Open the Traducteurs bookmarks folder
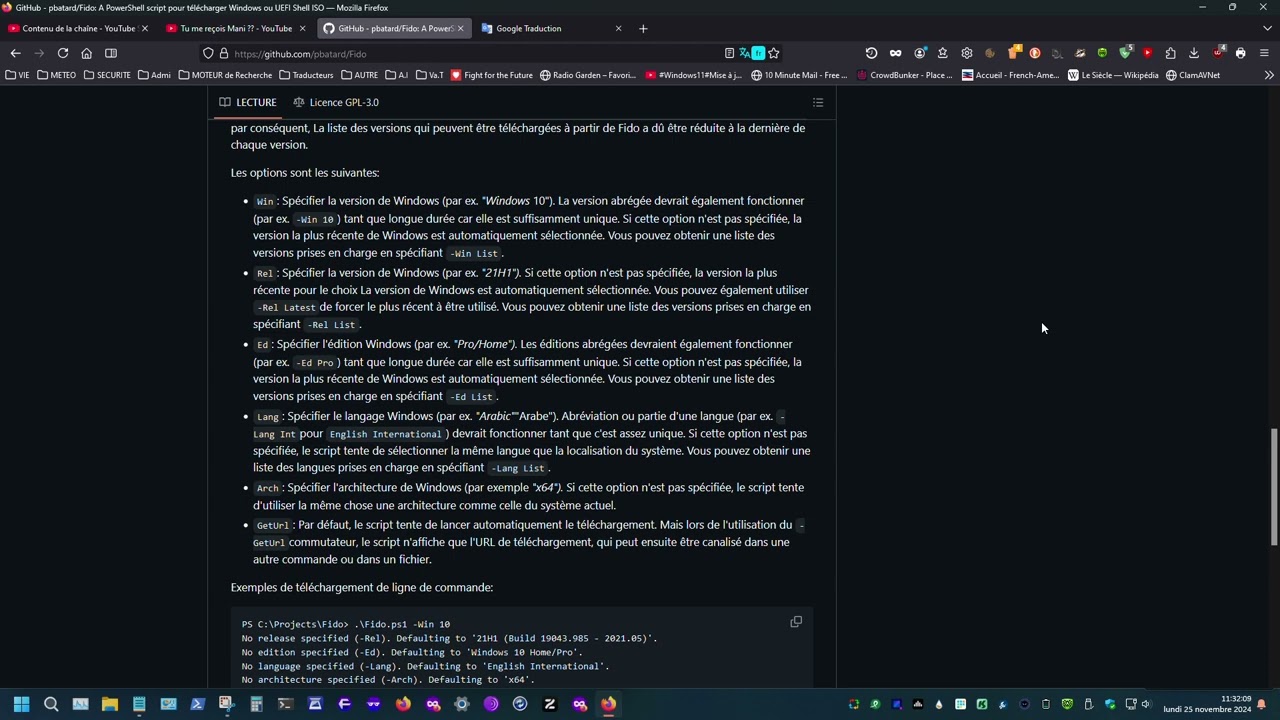The width and height of the screenshot is (1280, 720). point(306,75)
